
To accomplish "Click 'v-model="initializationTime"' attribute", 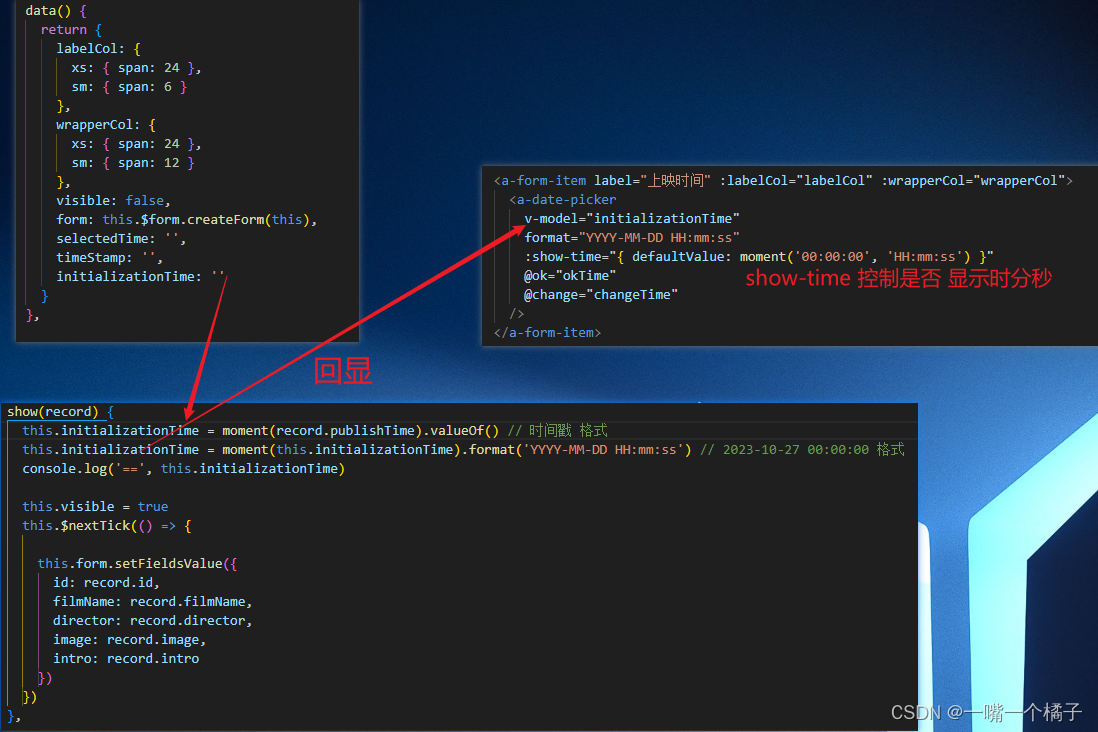I will [632, 219].
